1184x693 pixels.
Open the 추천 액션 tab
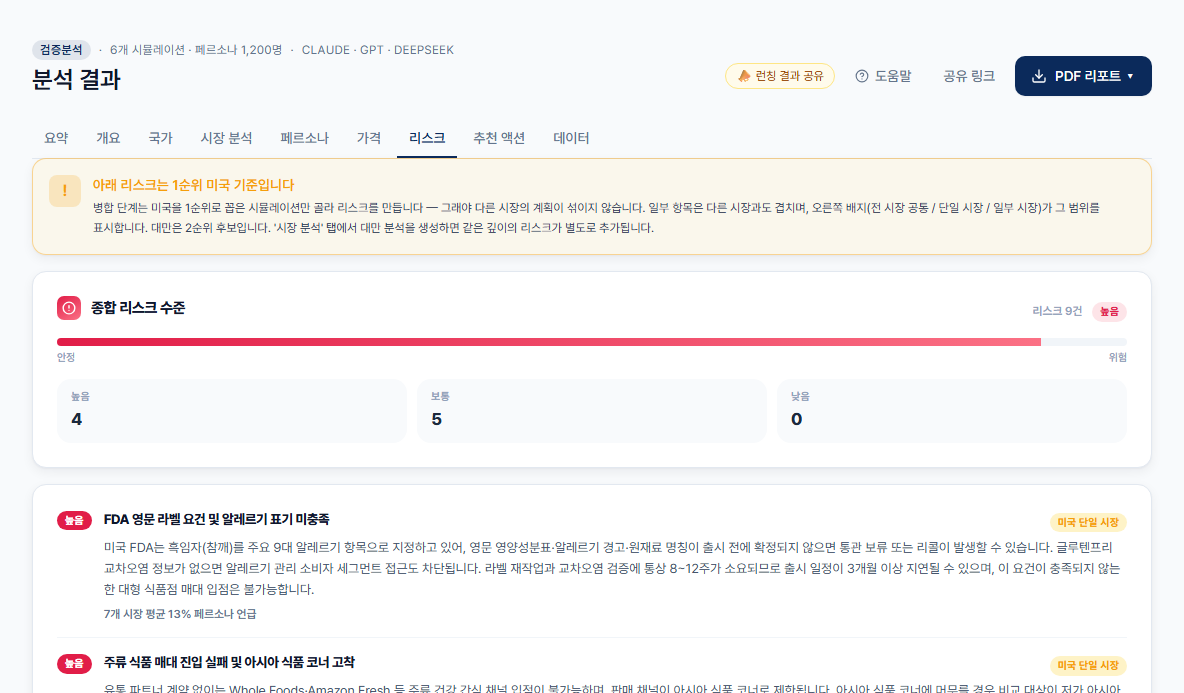point(498,138)
